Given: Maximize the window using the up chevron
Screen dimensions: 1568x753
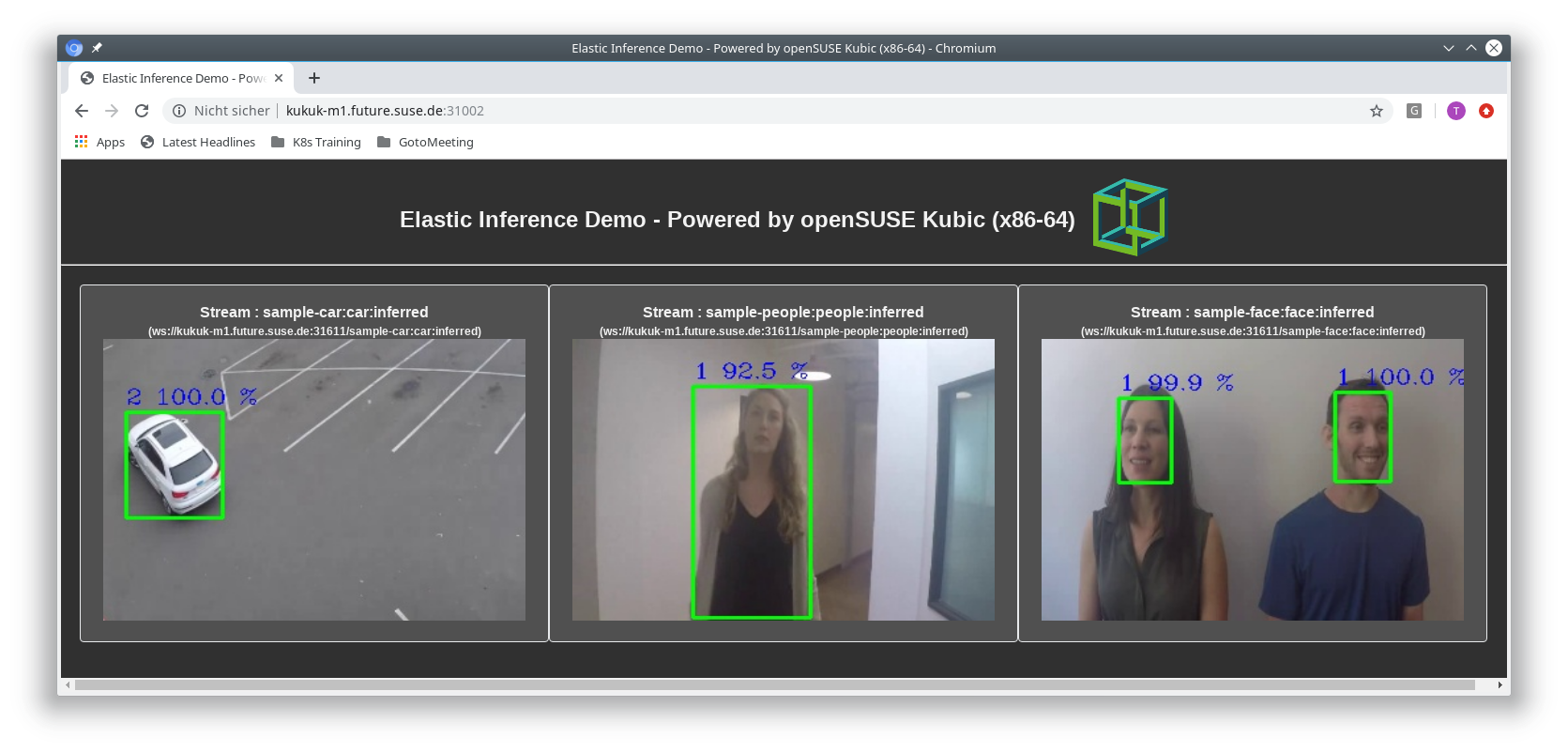Looking at the screenshot, I should click(x=1471, y=48).
